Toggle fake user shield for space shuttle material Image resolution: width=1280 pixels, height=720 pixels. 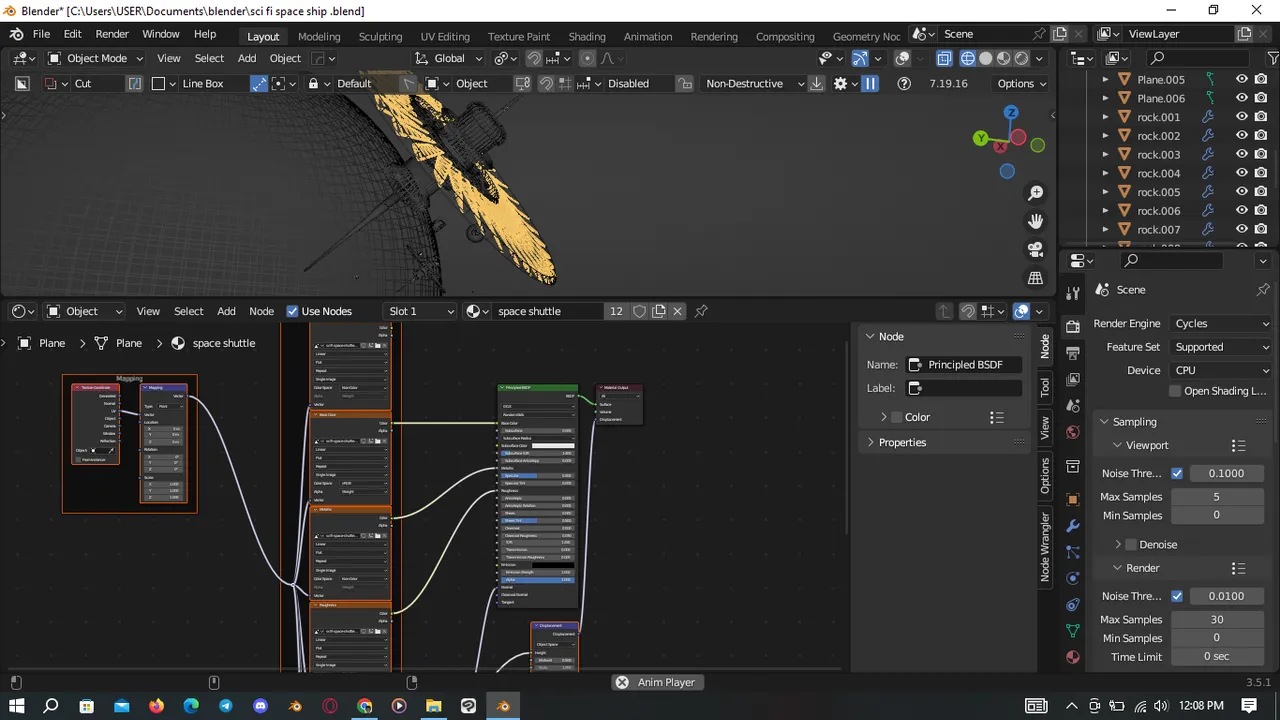pyautogui.click(x=639, y=311)
